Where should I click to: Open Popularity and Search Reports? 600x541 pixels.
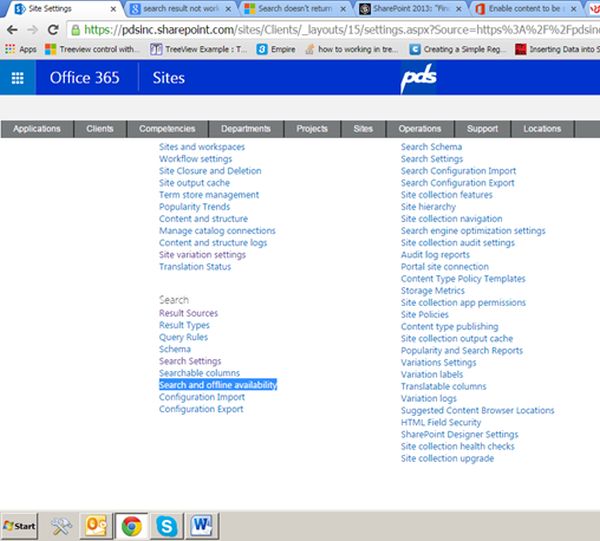click(x=461, y=350)
